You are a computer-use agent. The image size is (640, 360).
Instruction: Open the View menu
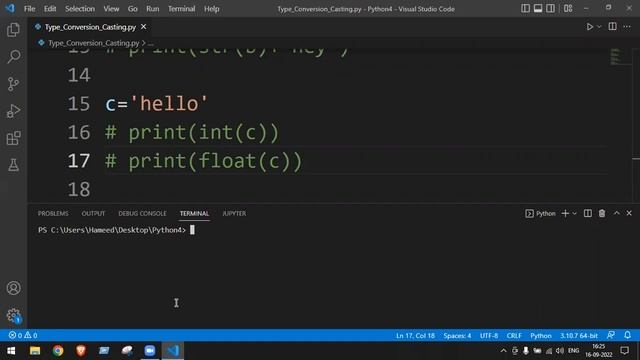pyautogui.click(x=111, y=9)
